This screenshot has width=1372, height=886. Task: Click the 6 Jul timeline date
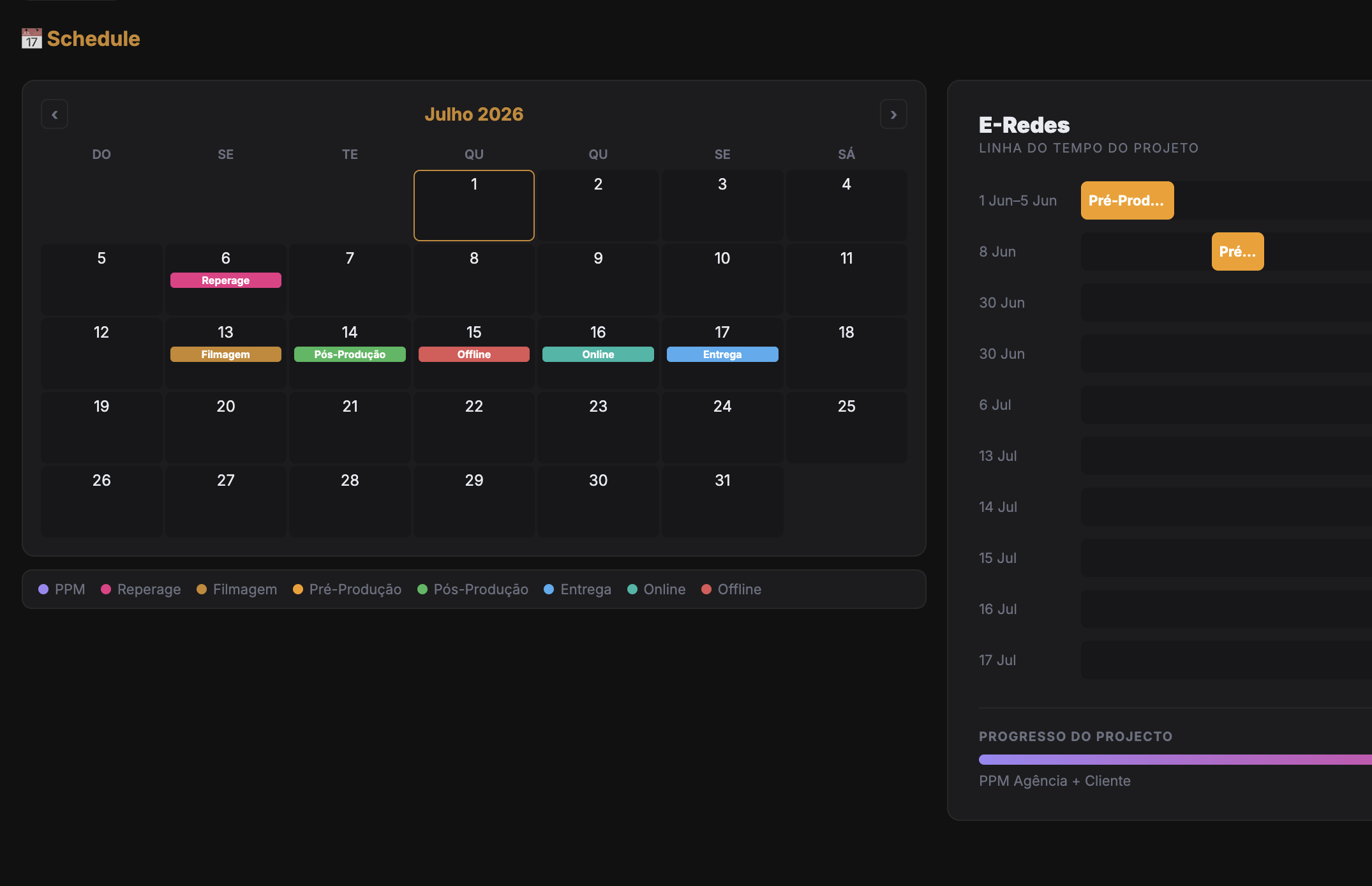coord(995,405)
